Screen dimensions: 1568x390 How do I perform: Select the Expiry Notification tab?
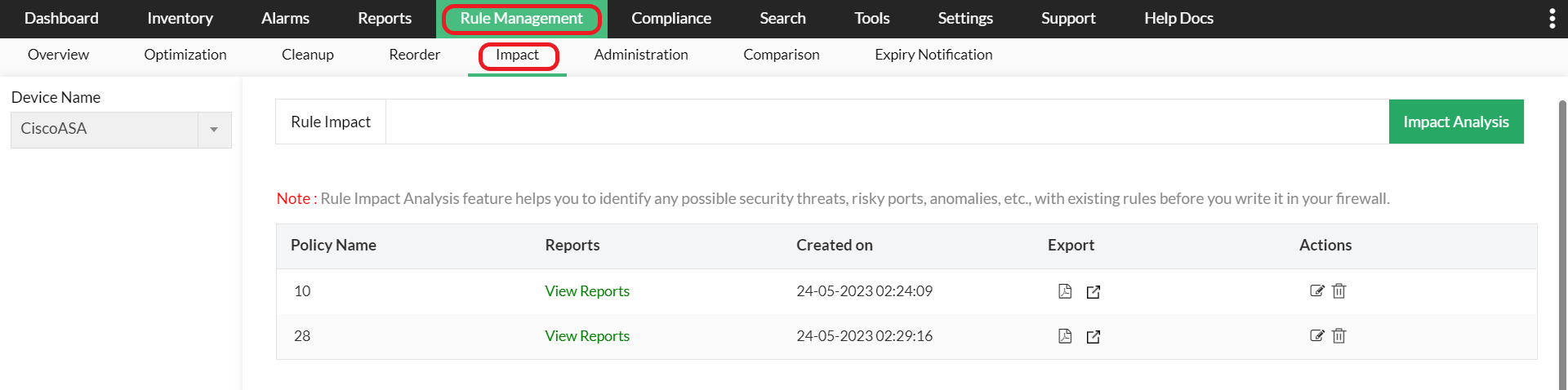coord(933,55)
